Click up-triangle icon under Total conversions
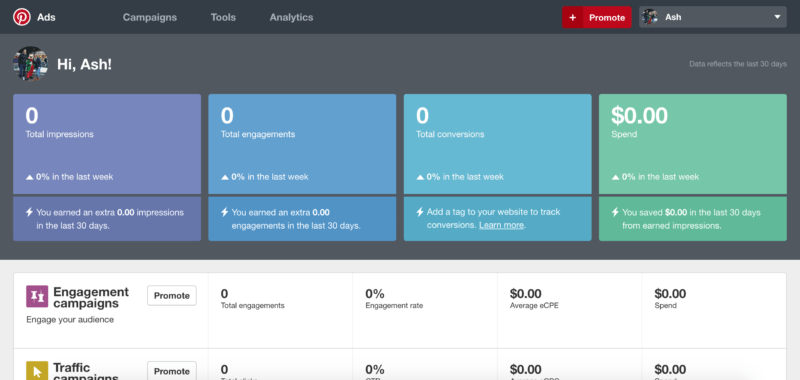 (420, 177)
